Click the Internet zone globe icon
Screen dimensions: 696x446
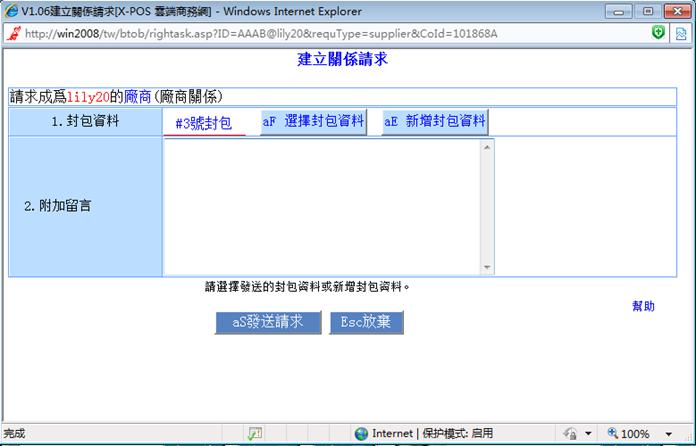click(361, 433)
